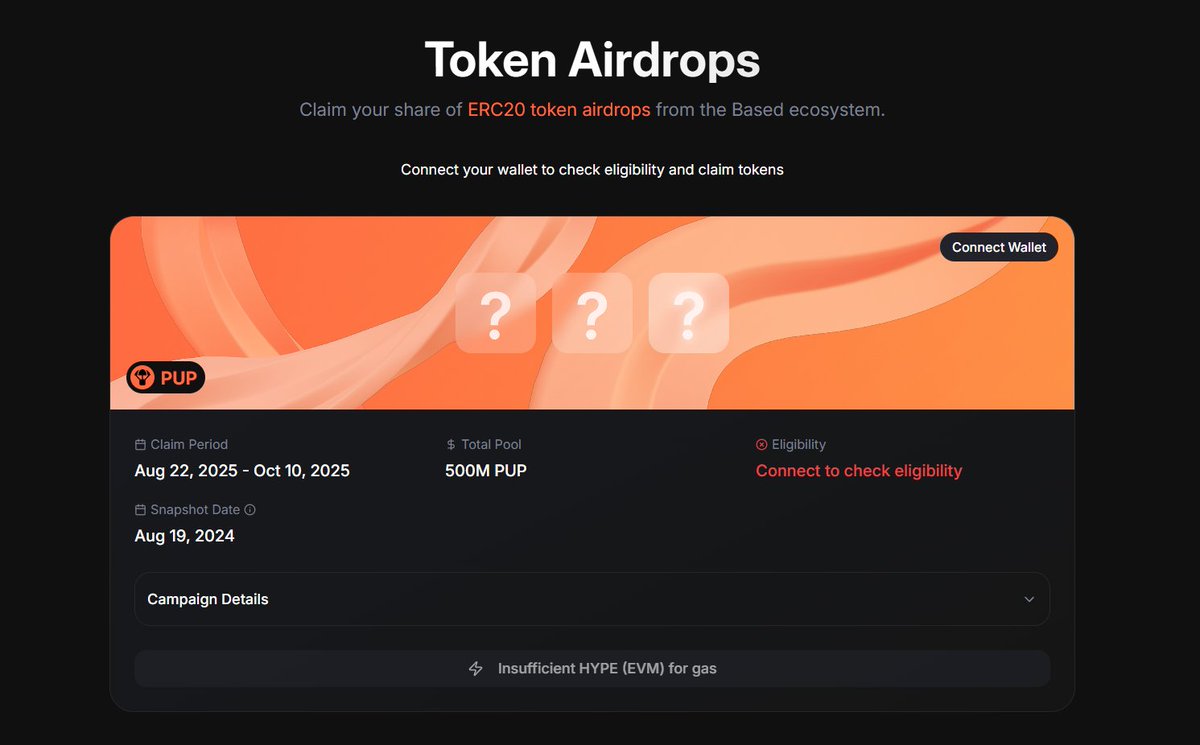
Task: Click the red X icon beside Eligibility
Action: pos(761,445)
